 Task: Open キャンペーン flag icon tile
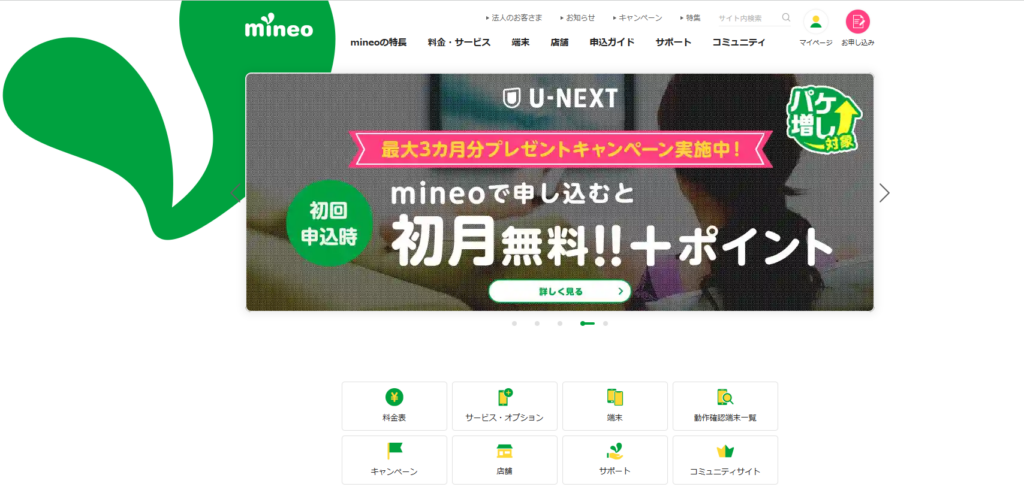tap(394, 460)
